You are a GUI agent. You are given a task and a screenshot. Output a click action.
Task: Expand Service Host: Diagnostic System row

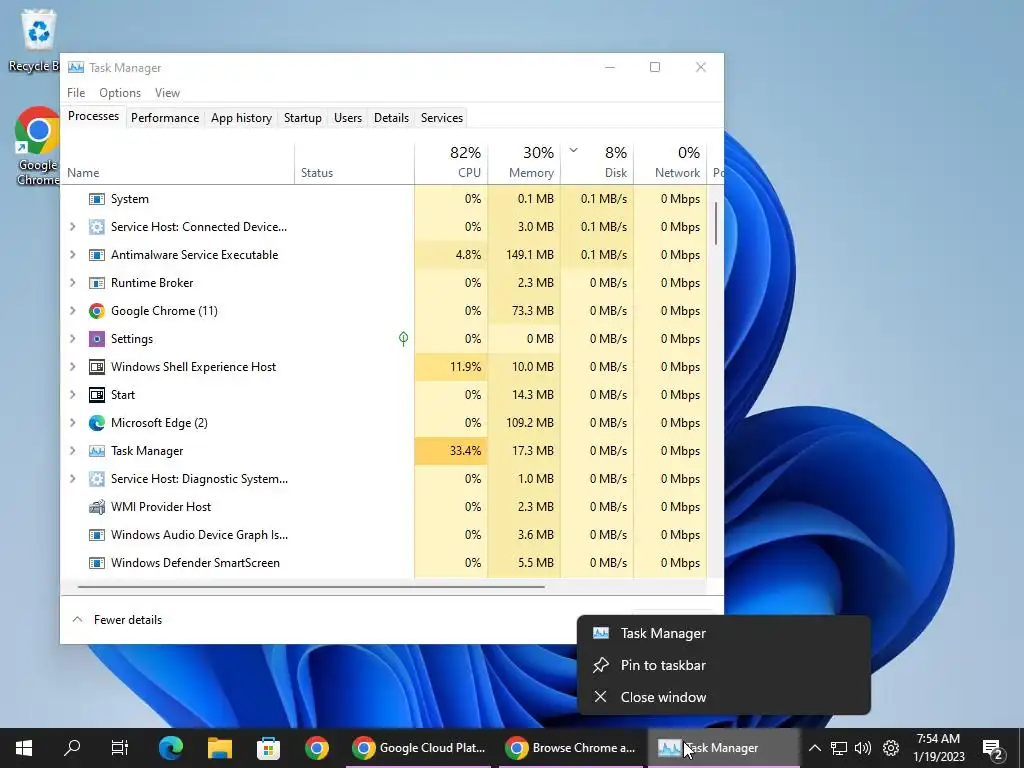(72, 479)
